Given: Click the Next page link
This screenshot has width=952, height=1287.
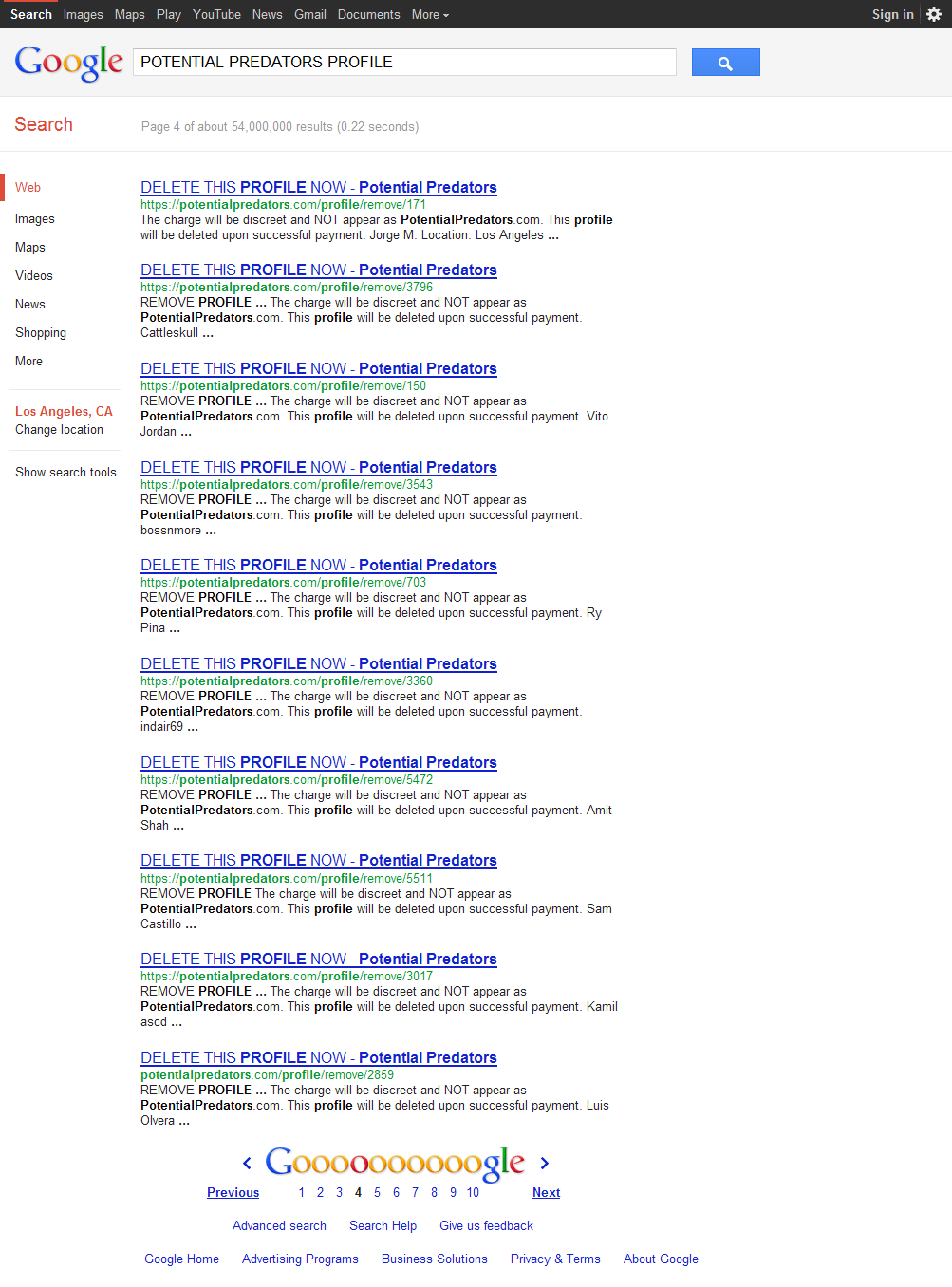Looking at the screenshot, I should [x=546, y=1192].
